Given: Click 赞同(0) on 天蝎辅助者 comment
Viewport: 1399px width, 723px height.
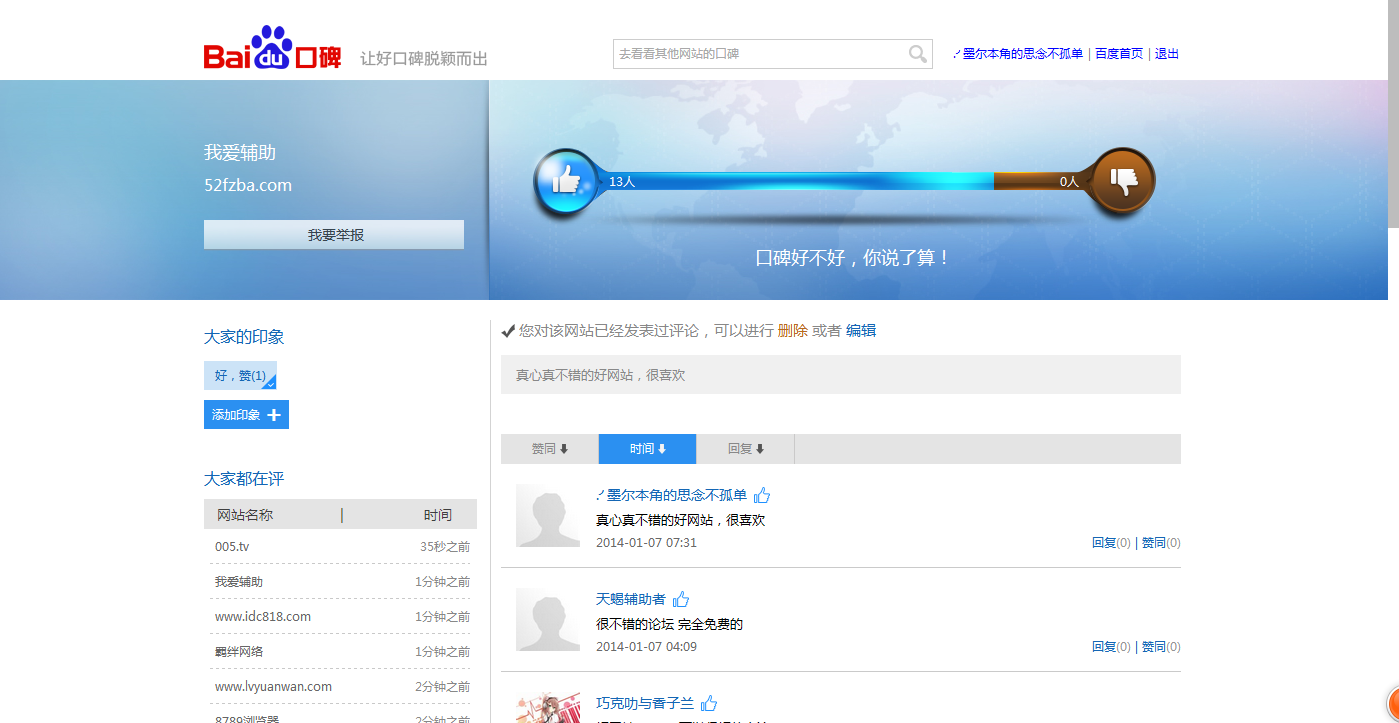Looking at the screenshot, I should pyautogui.click(x=1161, y=647).
